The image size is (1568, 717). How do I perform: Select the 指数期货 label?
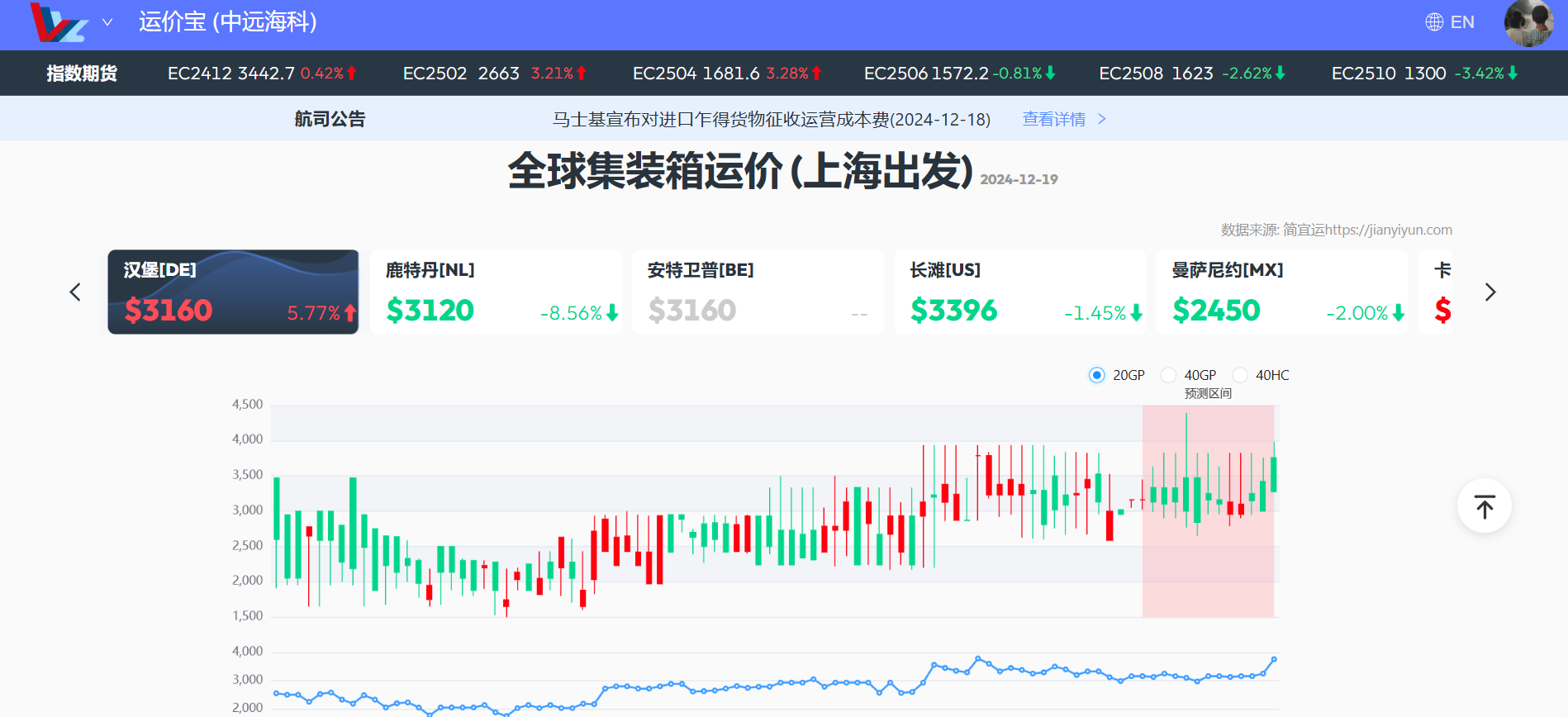coord(82,74)
